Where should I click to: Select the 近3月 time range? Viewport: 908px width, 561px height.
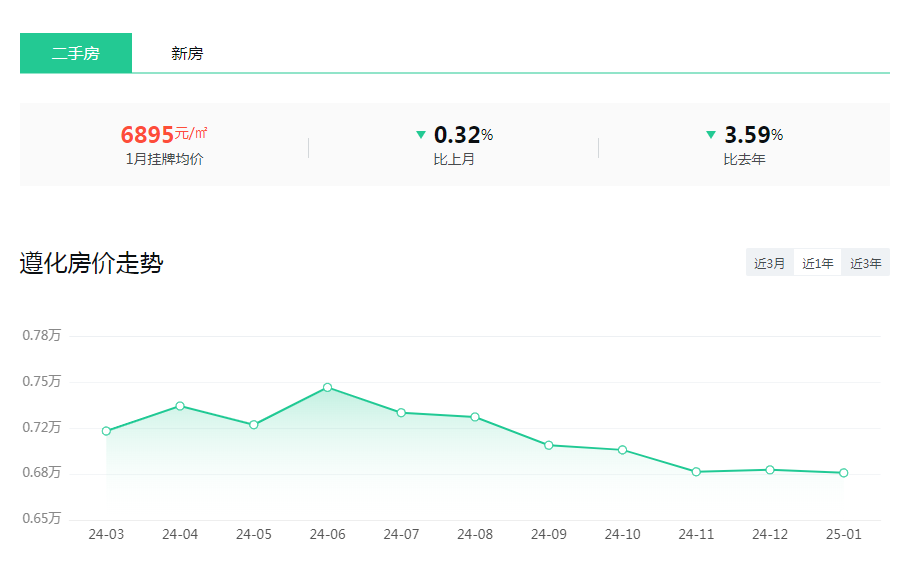[769, 264]
